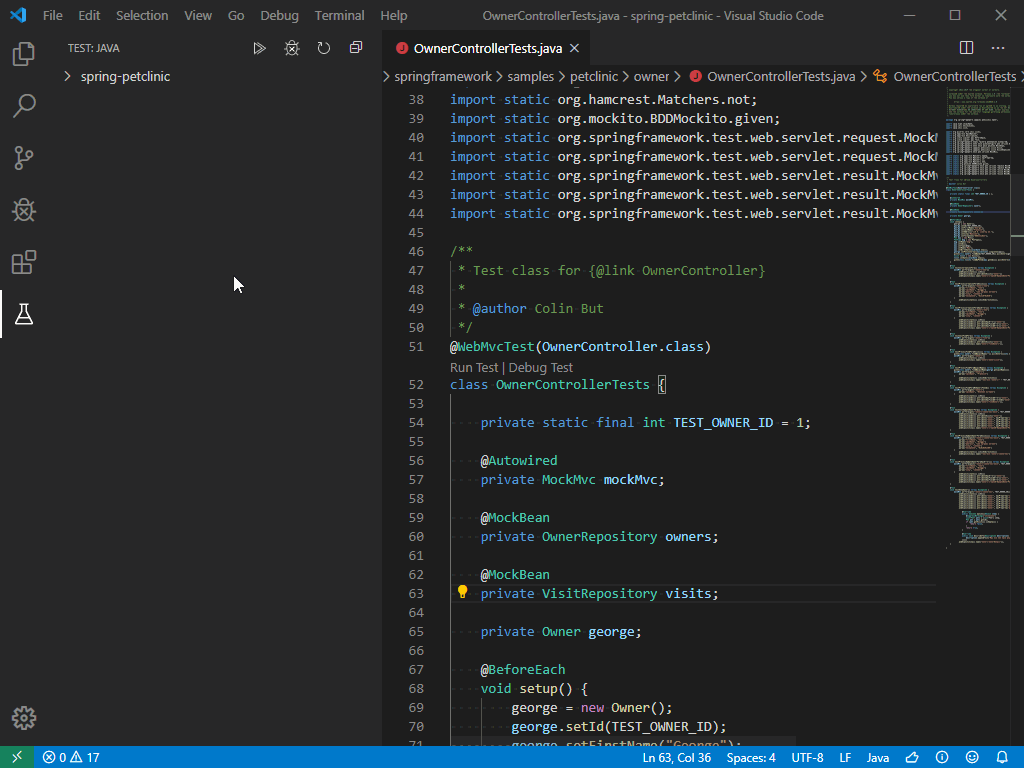Click the TEST: JAVA panel title

93,48
